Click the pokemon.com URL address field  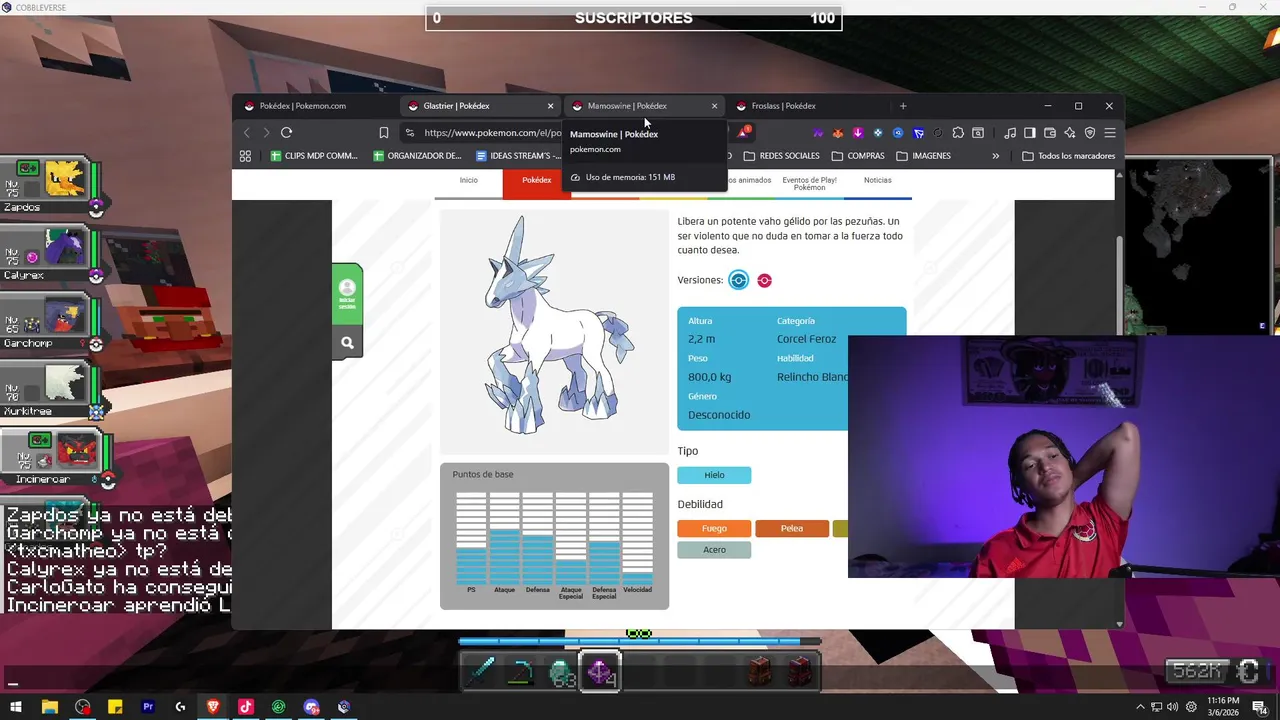[x=494, y=132]
